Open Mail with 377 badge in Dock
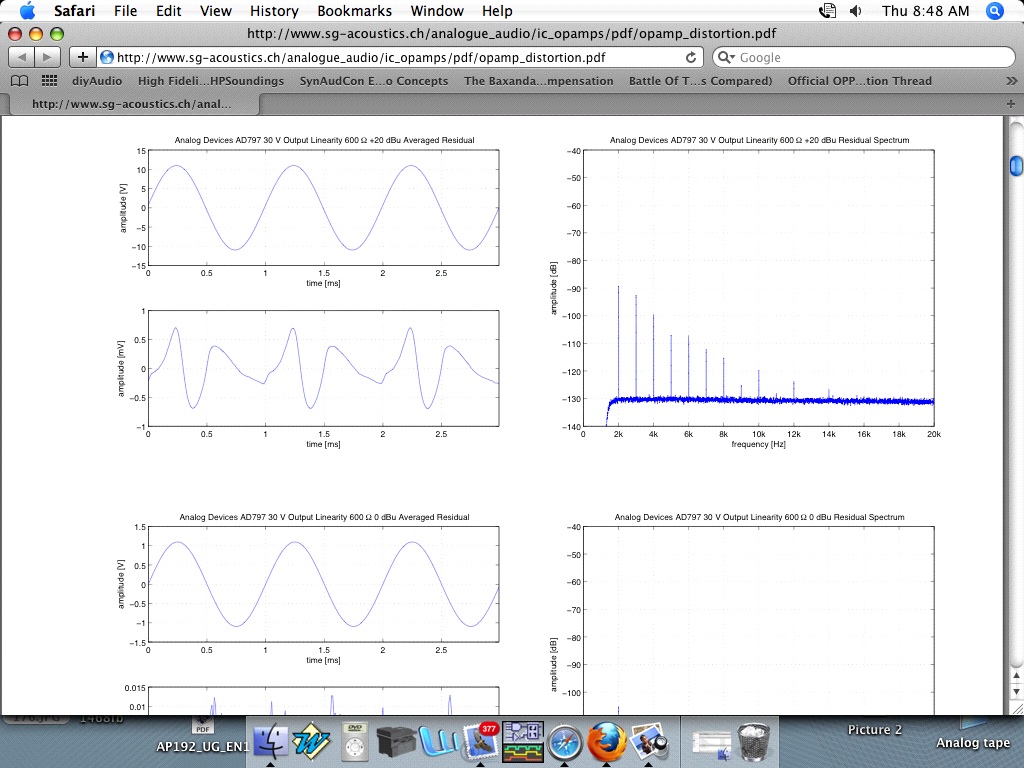 pos(481,742)
